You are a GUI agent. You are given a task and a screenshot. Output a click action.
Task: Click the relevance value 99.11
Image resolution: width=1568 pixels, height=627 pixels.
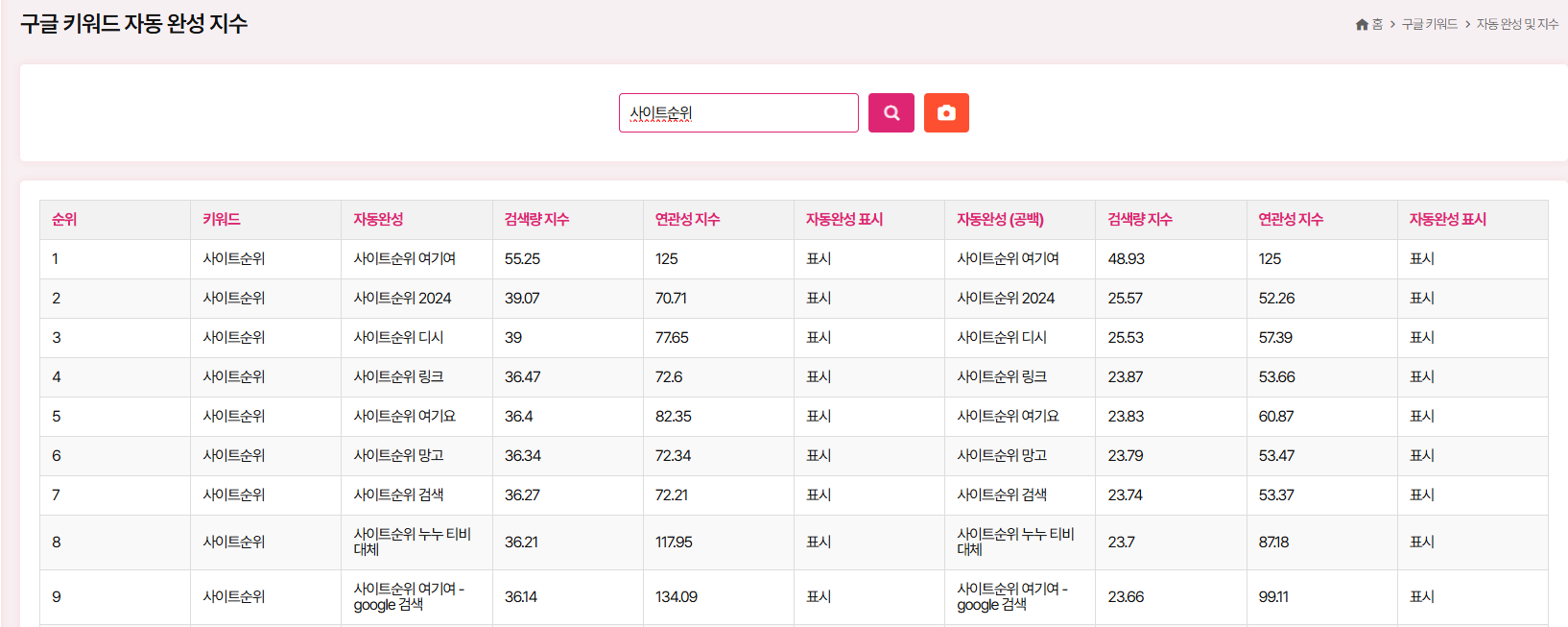tap(1273, 597)
